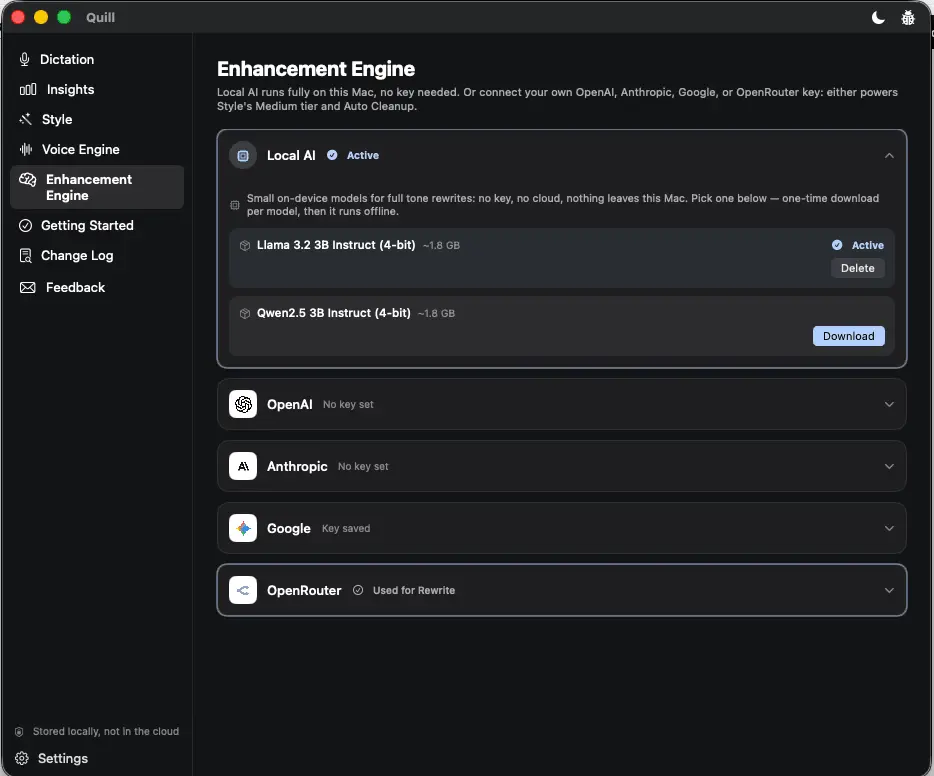Image resolution: width=934 pixels, height=776 pixels.
Task: Click the OpenRouter logo icon
Action: [x=243, y=590]
